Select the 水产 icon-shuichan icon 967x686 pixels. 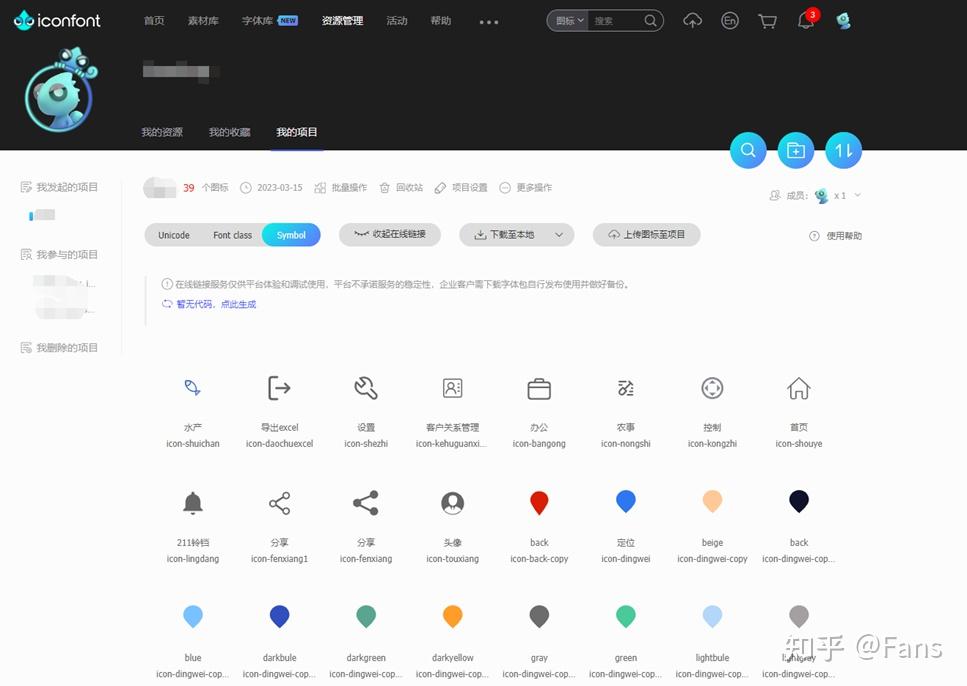coord(192,388)
